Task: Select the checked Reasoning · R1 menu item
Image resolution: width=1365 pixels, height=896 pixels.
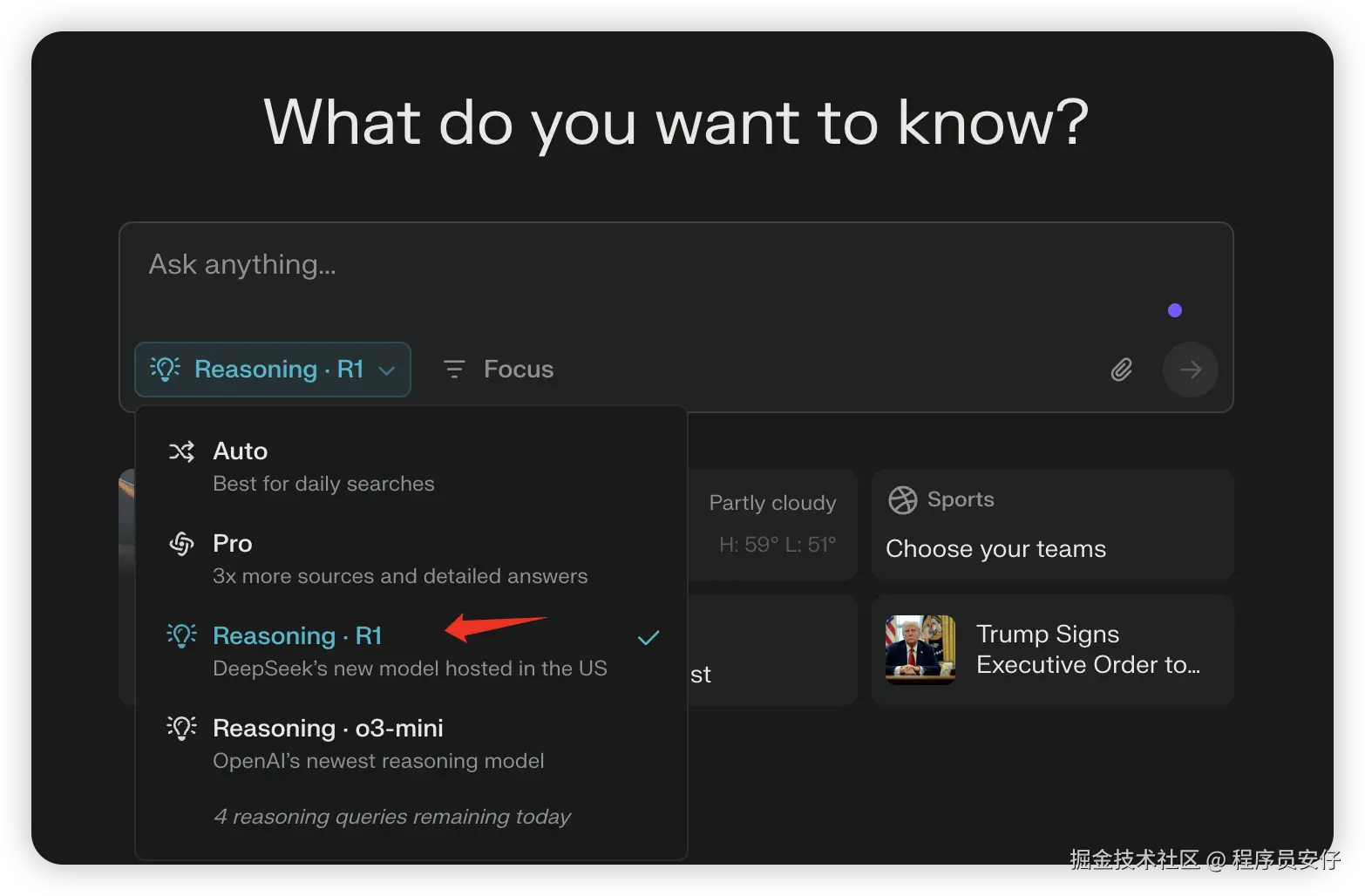Action: 411,651
